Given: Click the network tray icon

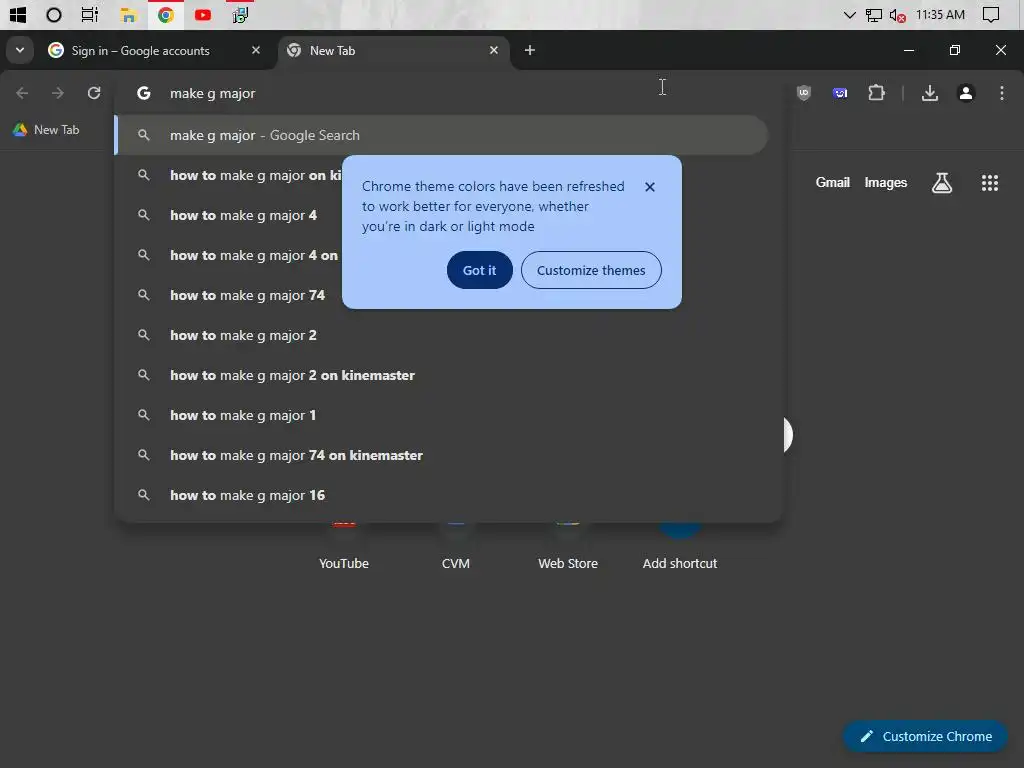Looking at the screenshot, I should pyautogui.click(x=873, y=15).
